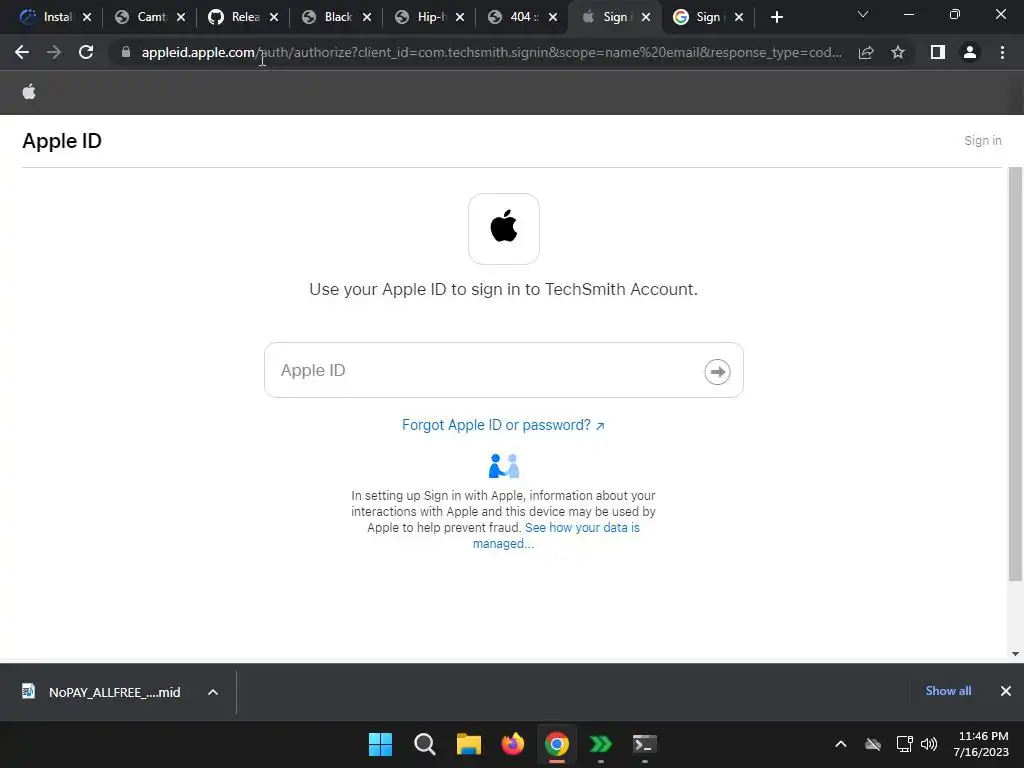
Task: View site info via the lock icon
Action: 126,52
